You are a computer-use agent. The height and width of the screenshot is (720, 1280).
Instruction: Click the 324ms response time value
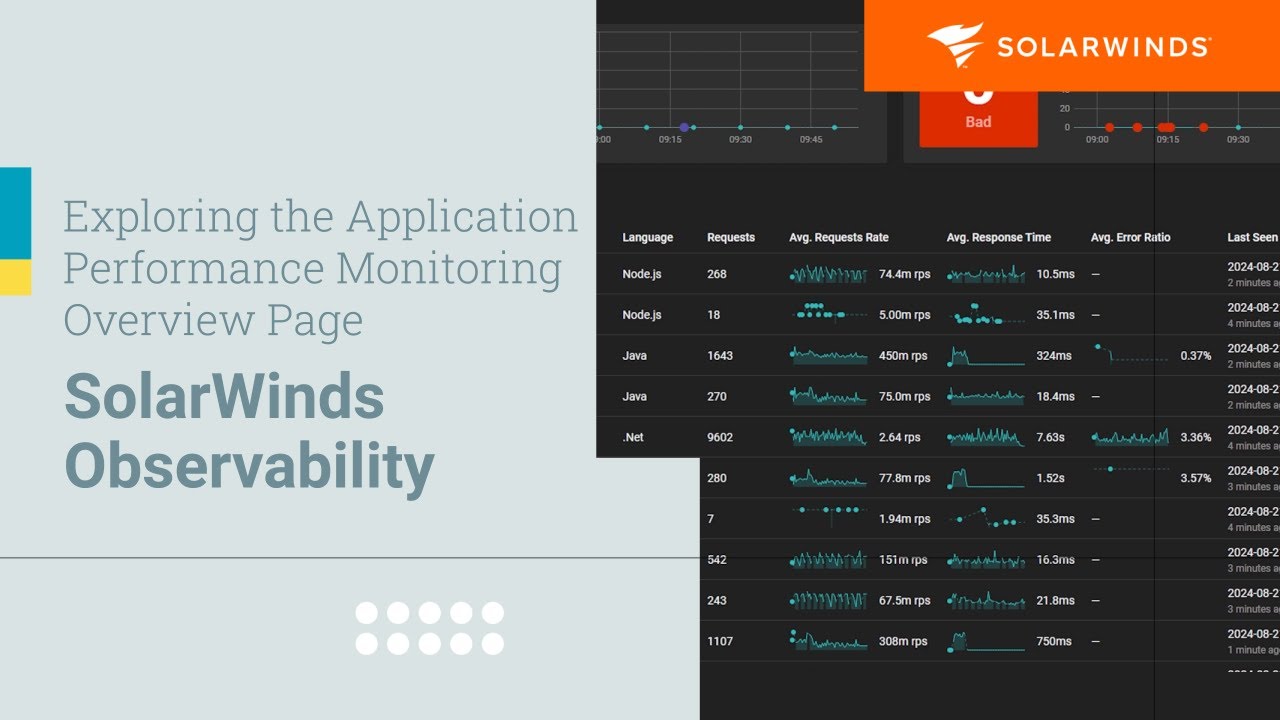tap(1054, 356)
